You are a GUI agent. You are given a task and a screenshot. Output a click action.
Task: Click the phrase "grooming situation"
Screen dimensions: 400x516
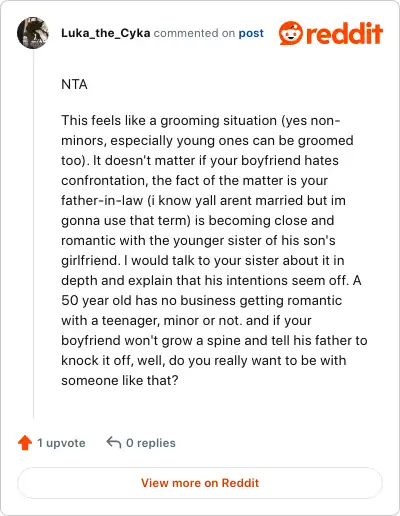[x=218, y=120]
